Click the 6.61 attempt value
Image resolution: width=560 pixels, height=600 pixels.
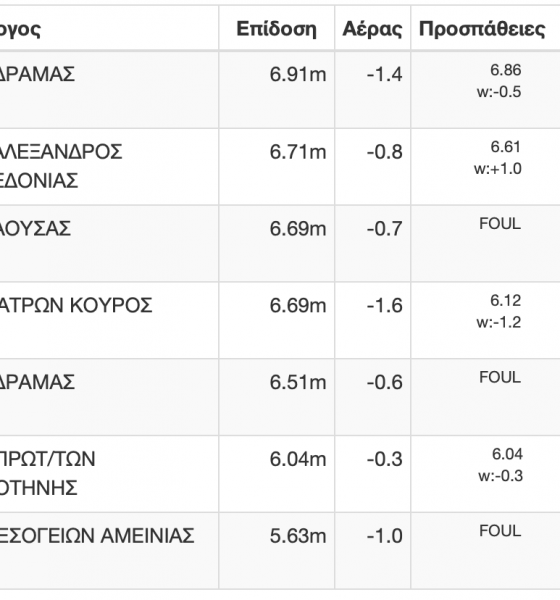(x=506, y=147)
